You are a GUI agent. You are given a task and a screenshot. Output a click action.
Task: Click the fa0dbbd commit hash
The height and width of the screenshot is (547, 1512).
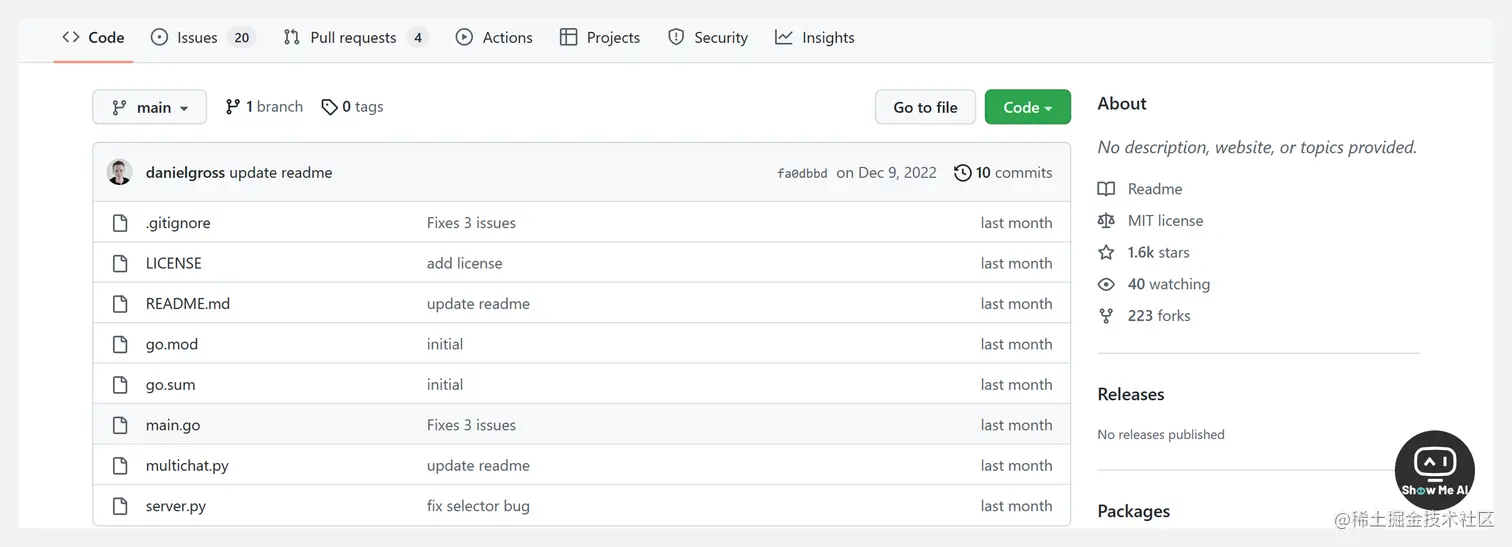802,173
